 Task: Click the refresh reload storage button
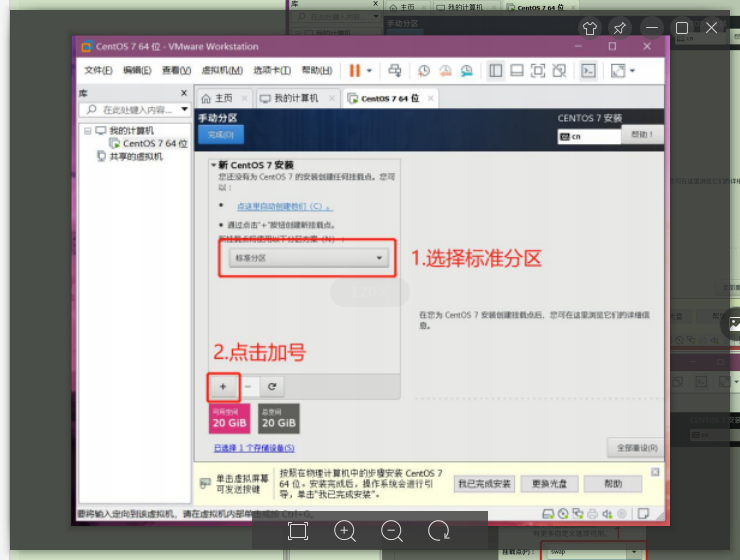click(x=272, y=387)
